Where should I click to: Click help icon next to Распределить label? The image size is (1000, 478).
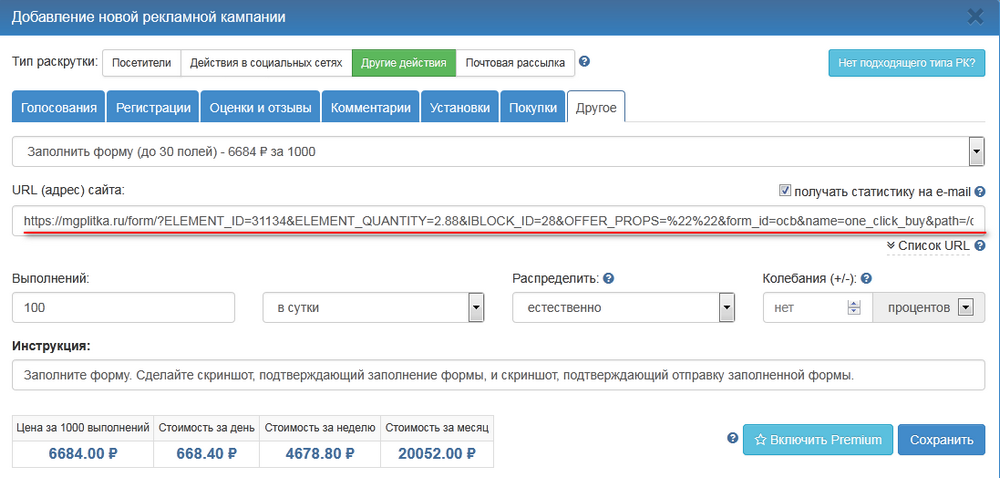pyautogui.click(x=608, y=278)
